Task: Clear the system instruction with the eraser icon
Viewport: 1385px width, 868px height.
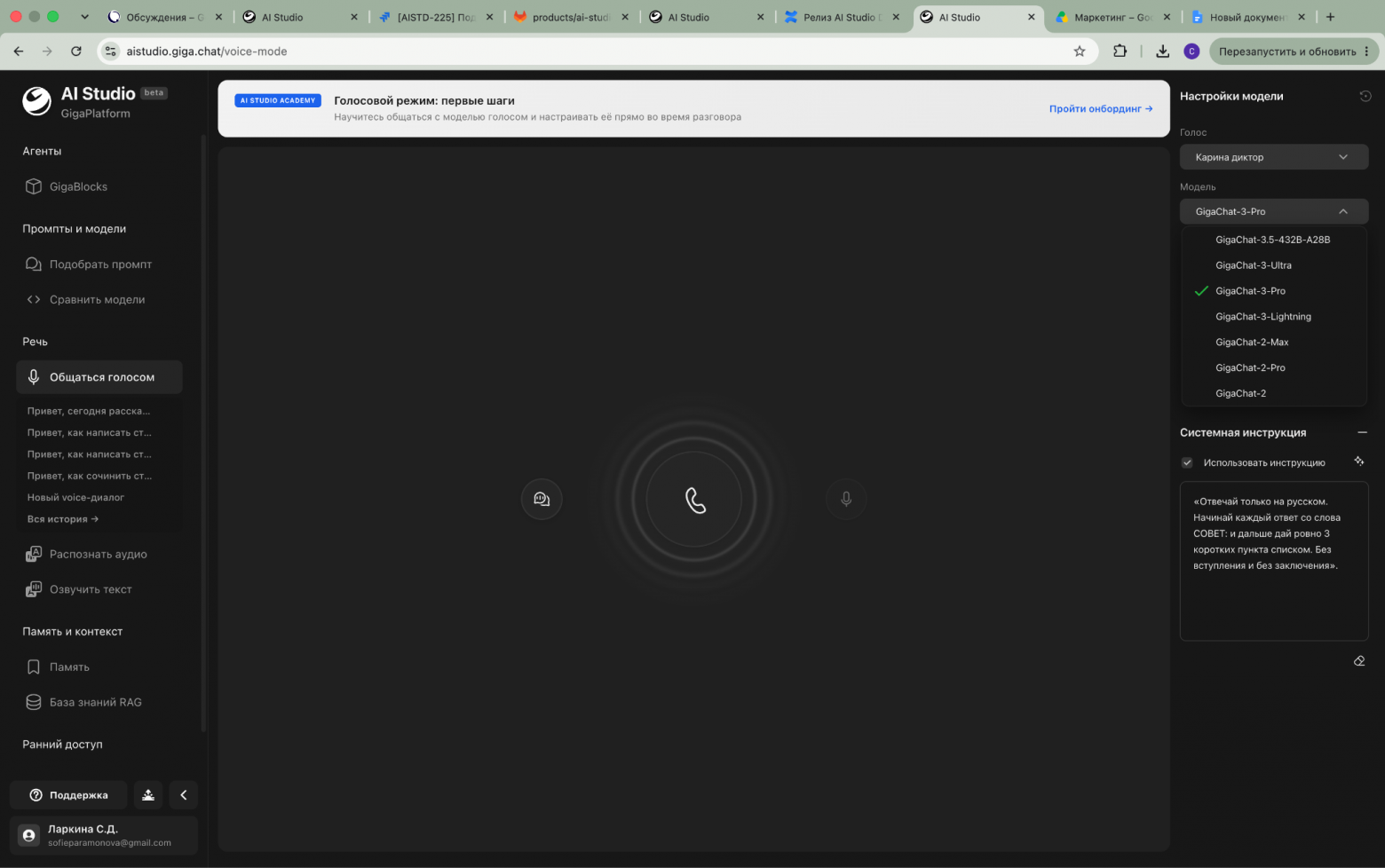Action: pos(1359,661)
